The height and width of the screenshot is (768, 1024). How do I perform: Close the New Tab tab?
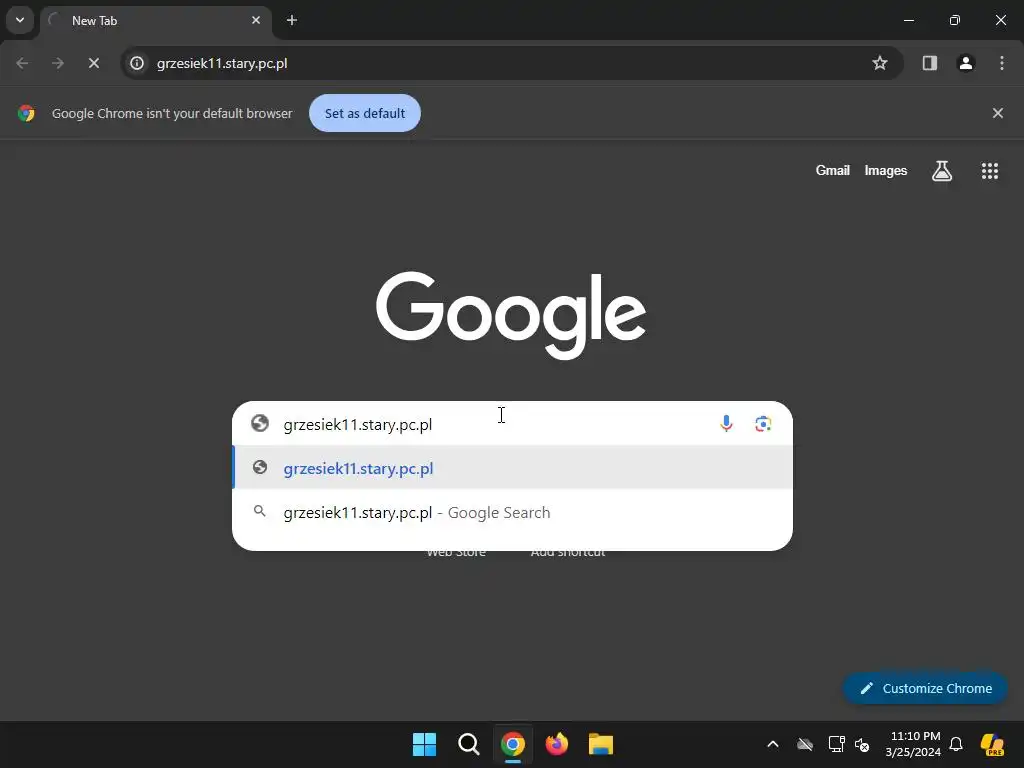point(256,20)
